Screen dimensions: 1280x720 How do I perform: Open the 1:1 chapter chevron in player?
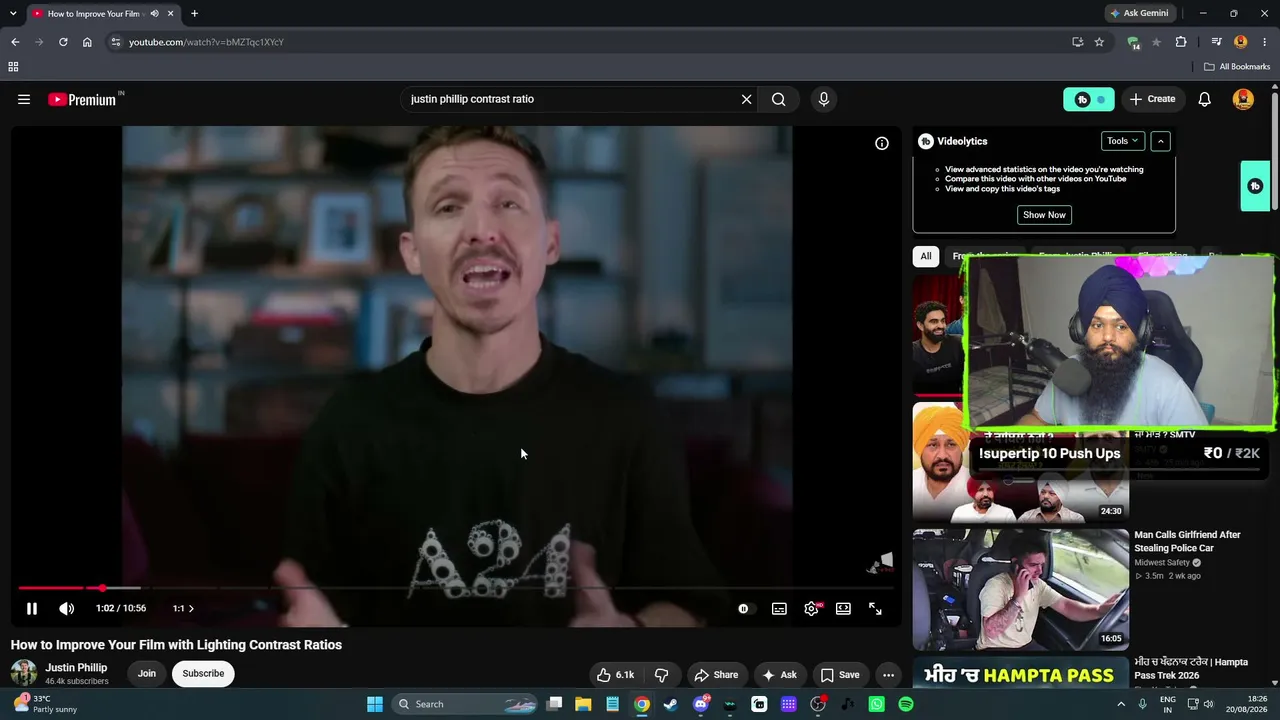184,608
